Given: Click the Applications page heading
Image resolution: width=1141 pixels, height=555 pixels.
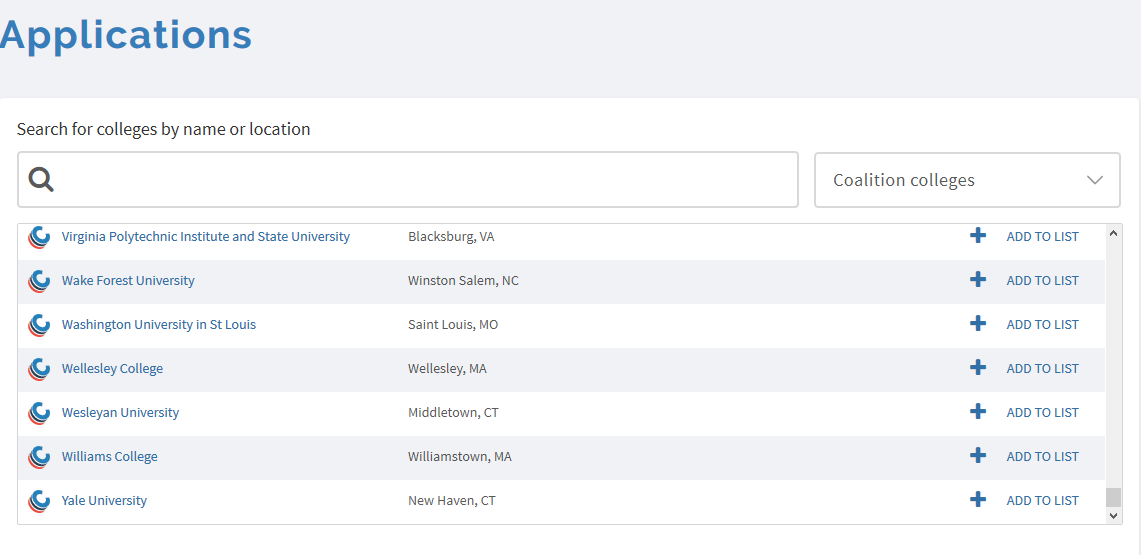Looking at the screenshot, I should pos(125,34).
